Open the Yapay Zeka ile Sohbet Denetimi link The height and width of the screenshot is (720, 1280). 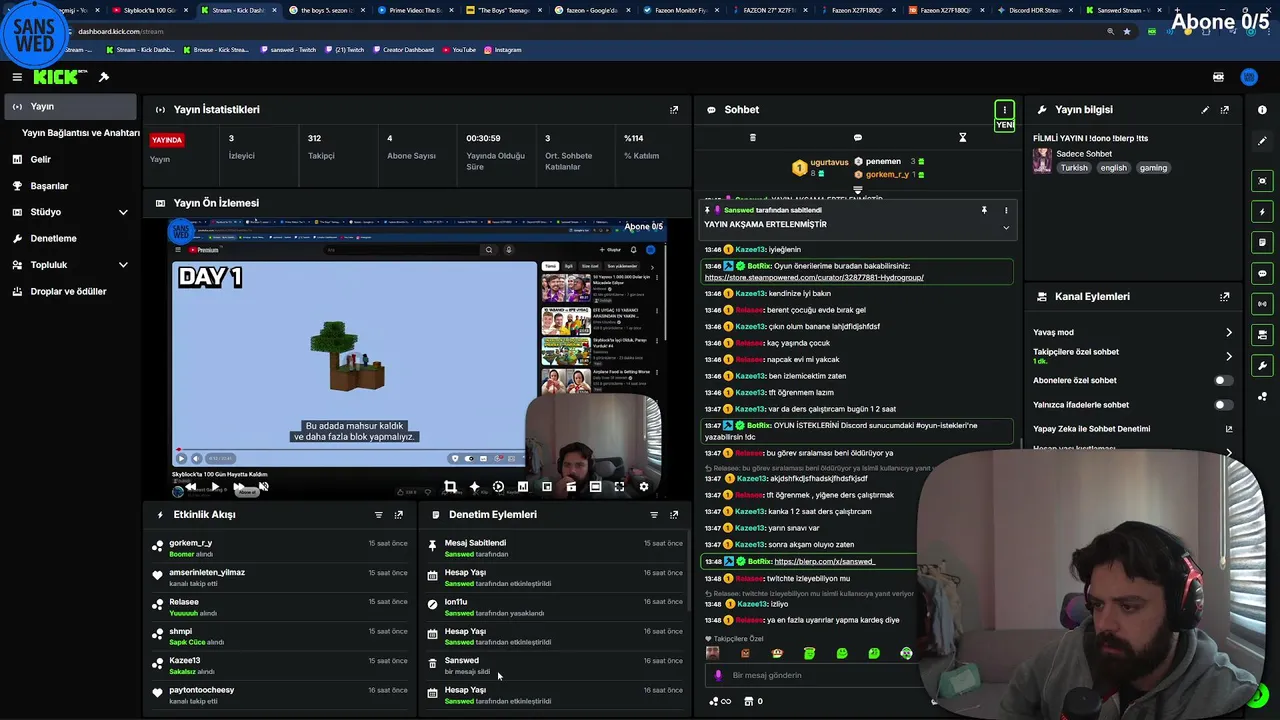coord(1132,429)
